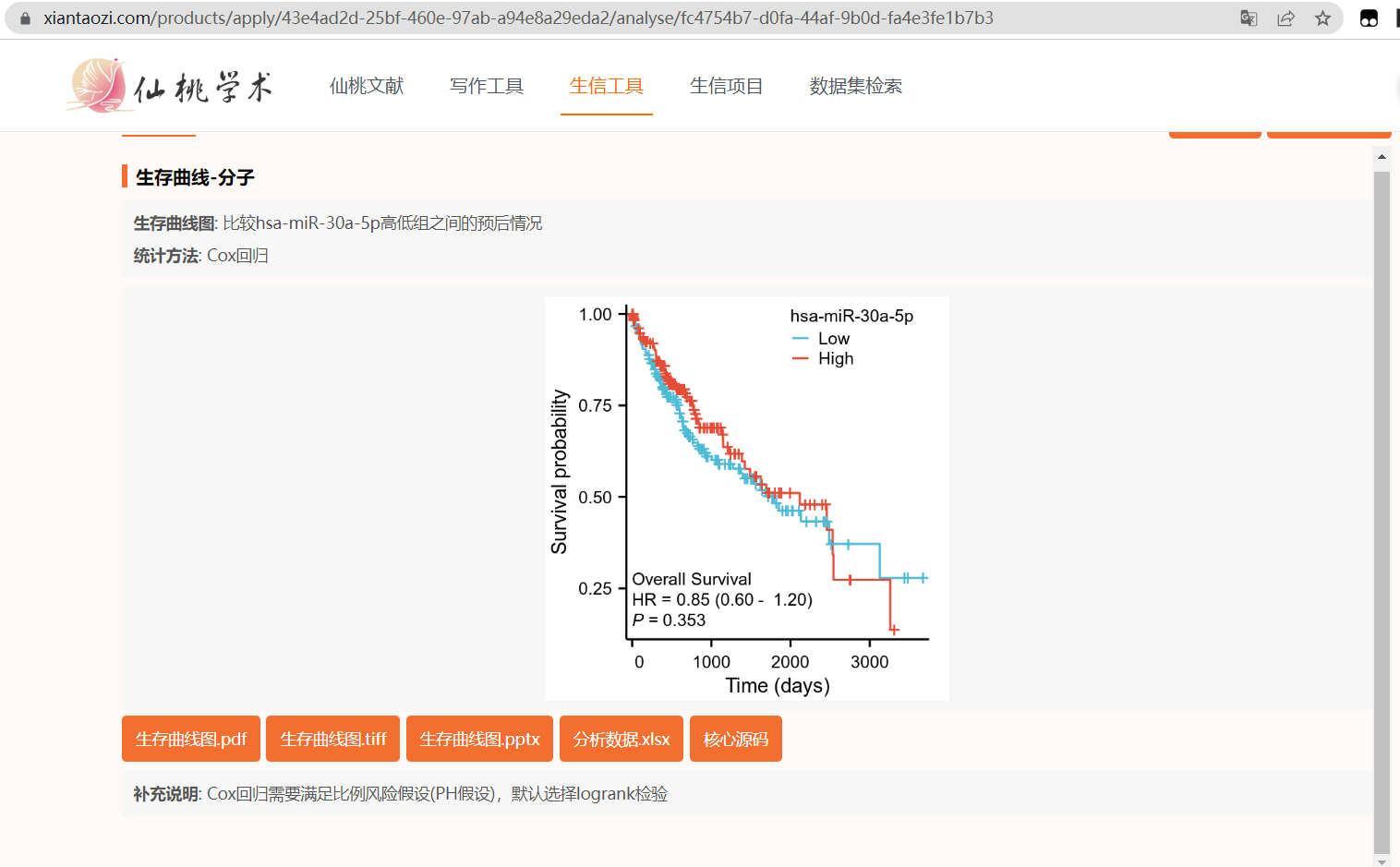The width and height of the screenshot is (1400, 867).
Task: Open the 写作工具 menu
Action: 487,87
